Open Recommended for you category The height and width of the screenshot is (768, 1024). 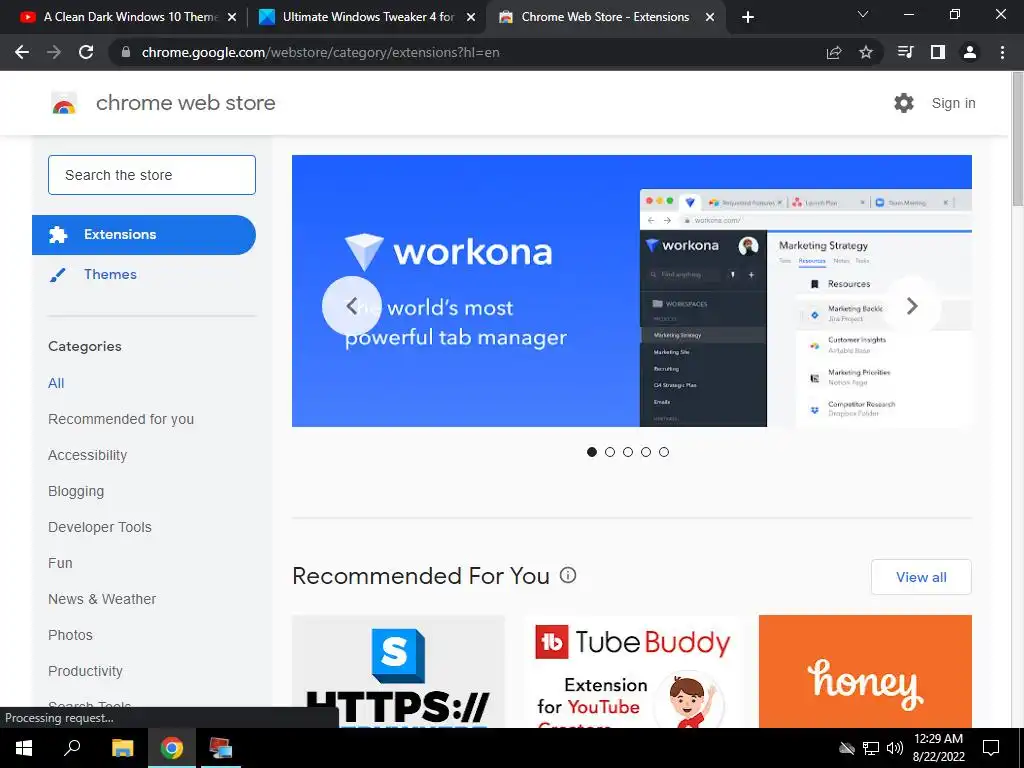click(121, 419)
